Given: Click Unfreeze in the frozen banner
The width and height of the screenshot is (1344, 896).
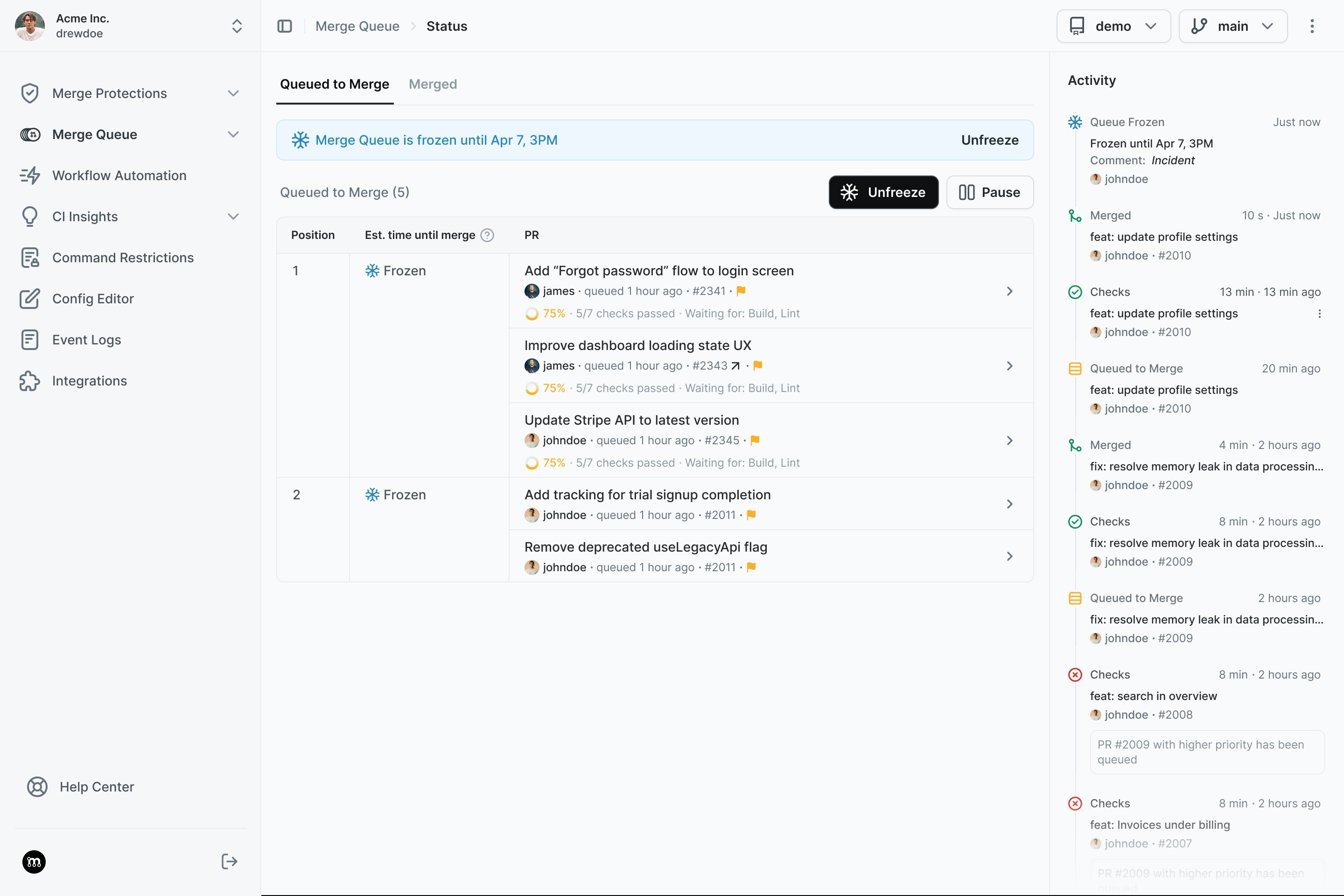Looking at the screenshot, I should click(x=990, y=140).
